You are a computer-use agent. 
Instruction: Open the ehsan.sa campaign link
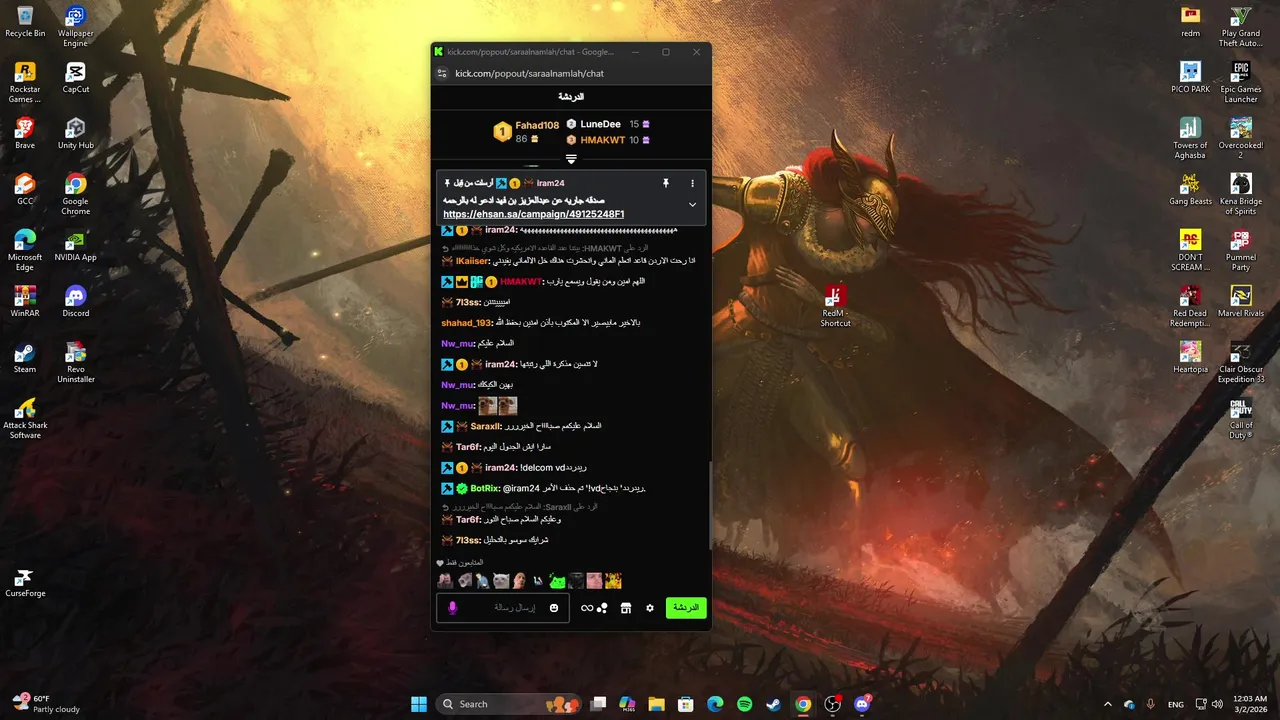[x=534, y=214]
